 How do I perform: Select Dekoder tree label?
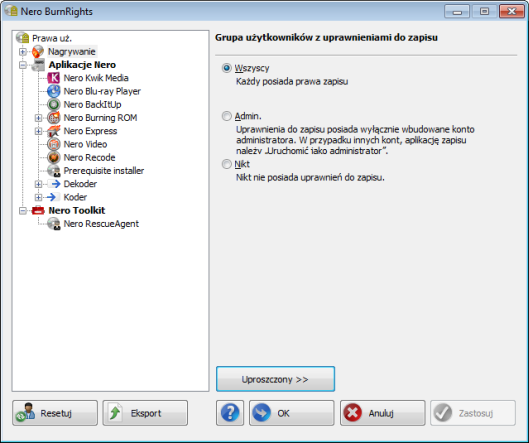tap(80, 184)
